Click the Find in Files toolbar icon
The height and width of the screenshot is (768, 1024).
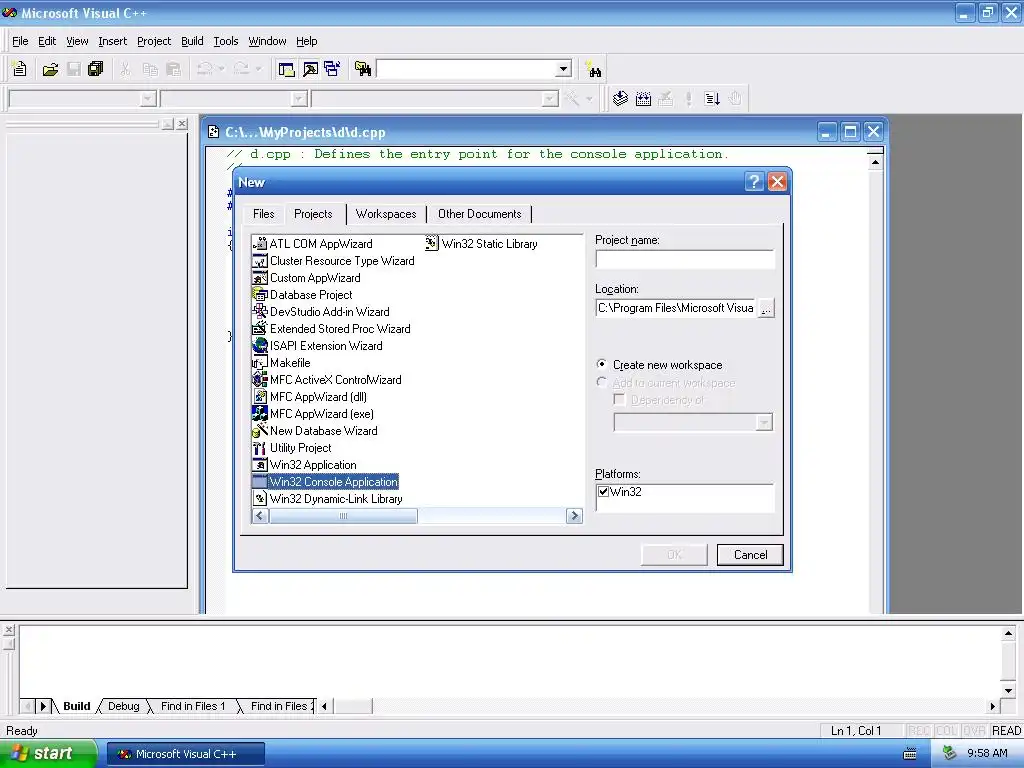(x=363, y=69)
